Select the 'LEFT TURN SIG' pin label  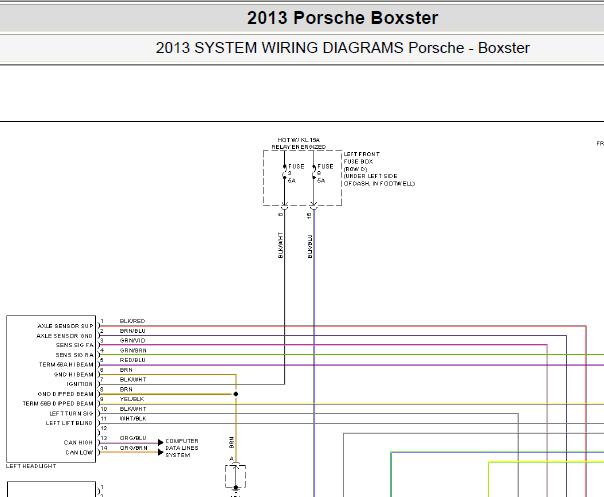71,413
